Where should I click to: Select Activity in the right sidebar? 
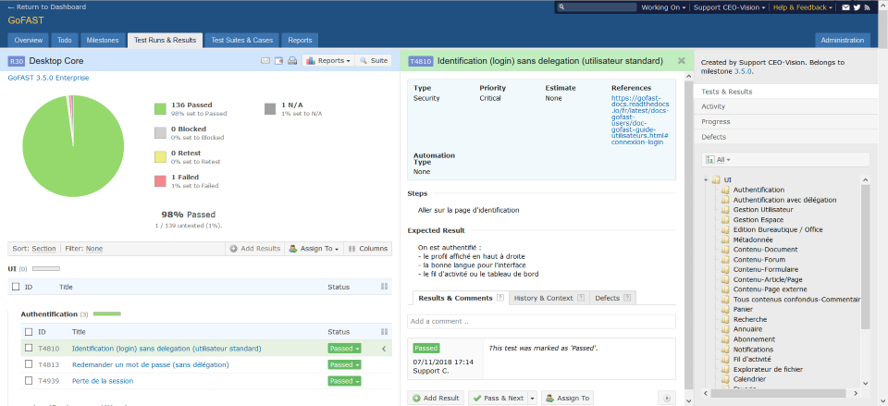coord(786,106)
